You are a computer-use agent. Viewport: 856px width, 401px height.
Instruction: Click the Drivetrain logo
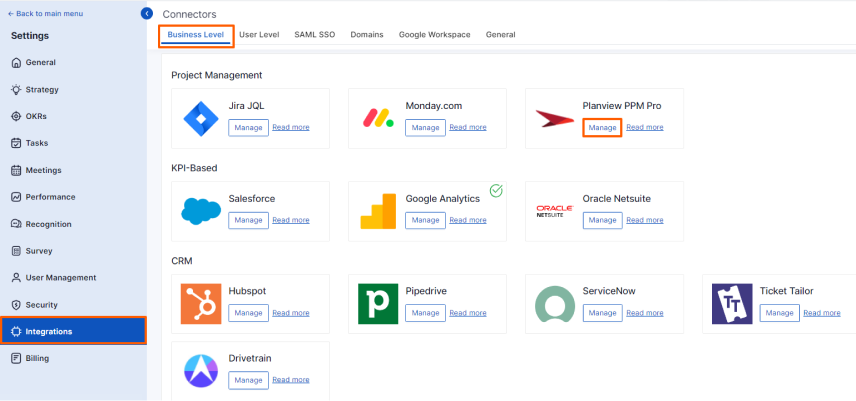tap(201, 371)
